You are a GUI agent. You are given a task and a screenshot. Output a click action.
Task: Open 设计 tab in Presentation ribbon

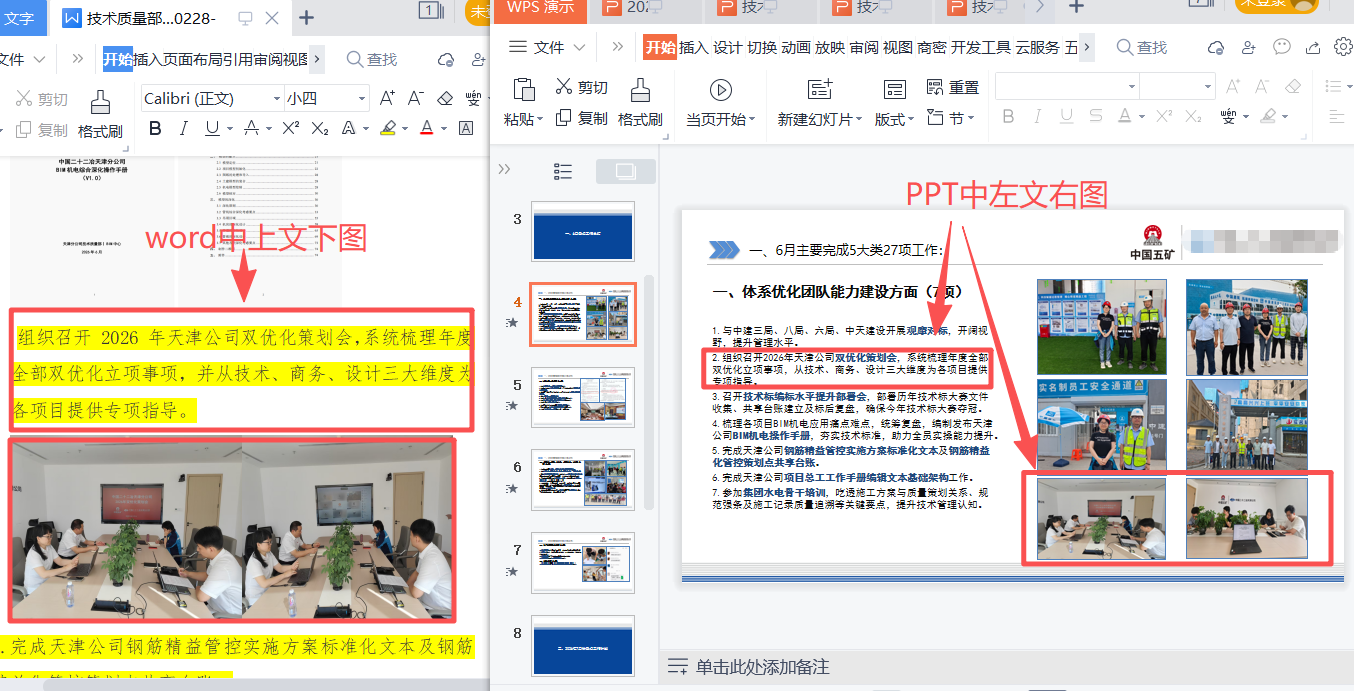click(x=727, y=47)
